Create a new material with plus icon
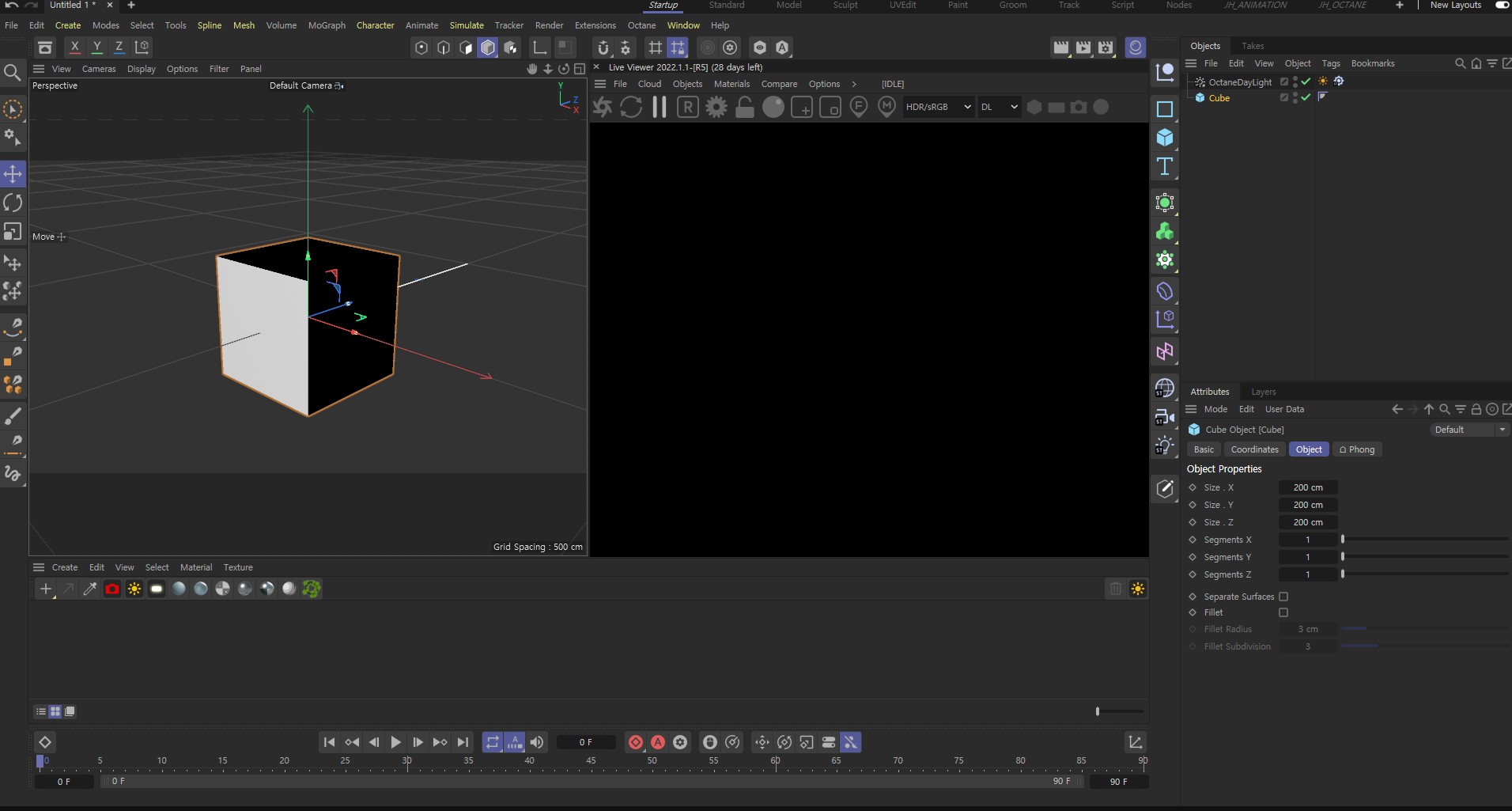 pos(46,589)
